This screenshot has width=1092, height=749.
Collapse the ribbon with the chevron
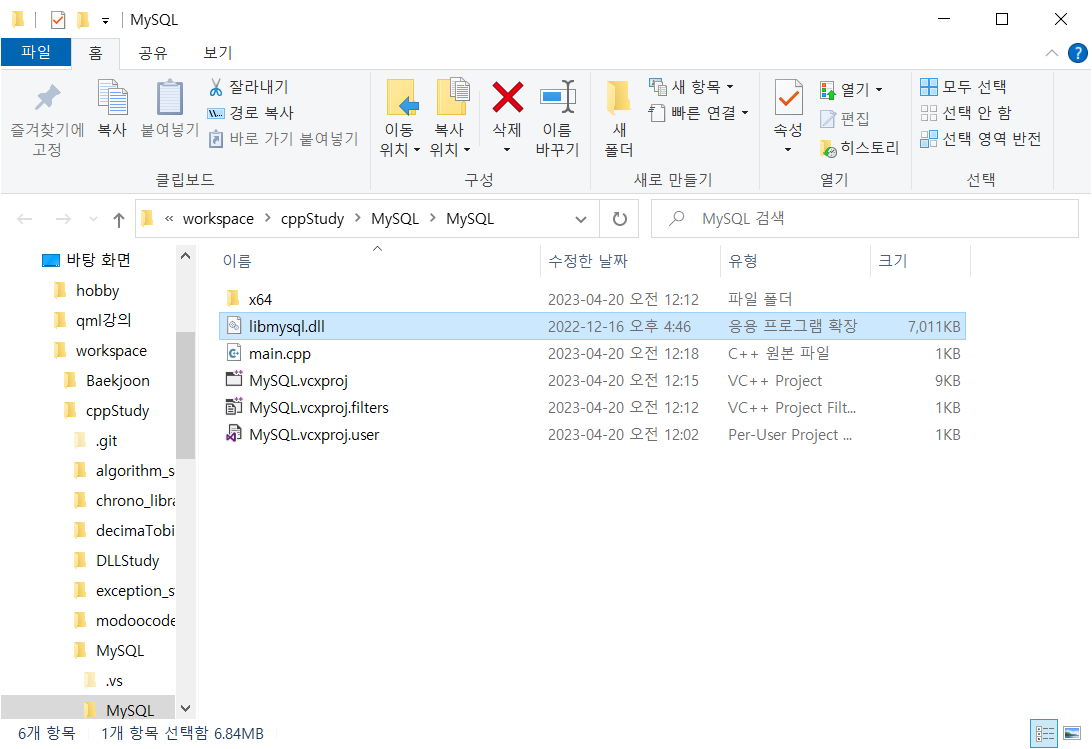tap(1052, 53)
